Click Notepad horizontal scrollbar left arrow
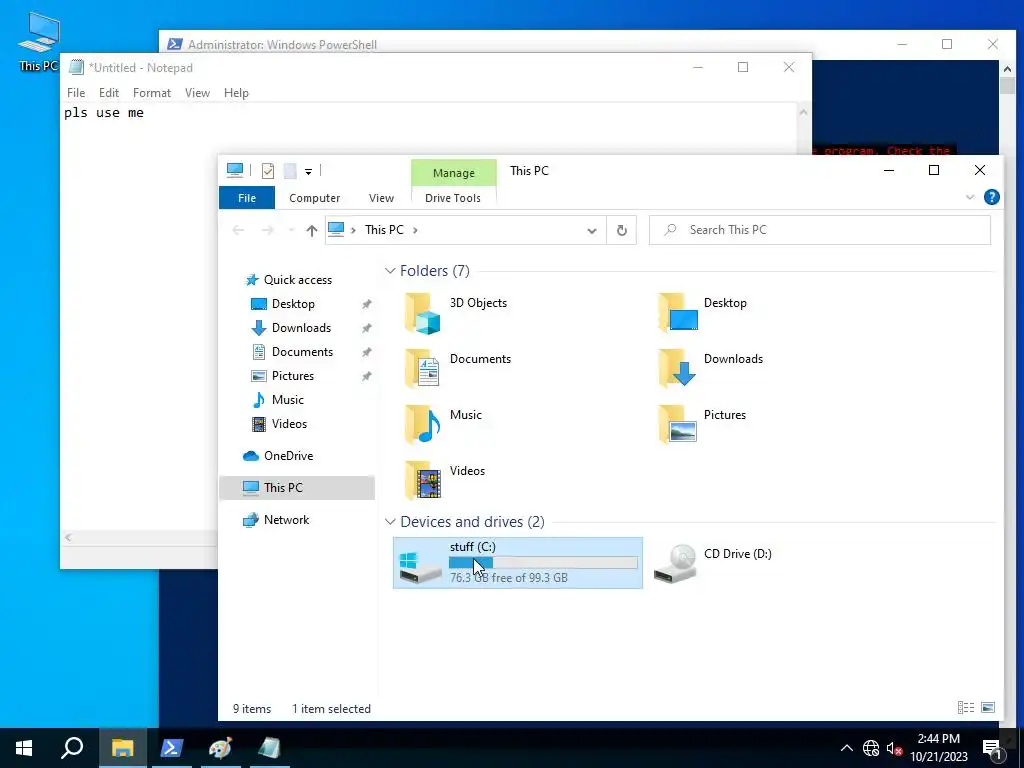Screen dimensions: 1024x768 pos(68,537)
